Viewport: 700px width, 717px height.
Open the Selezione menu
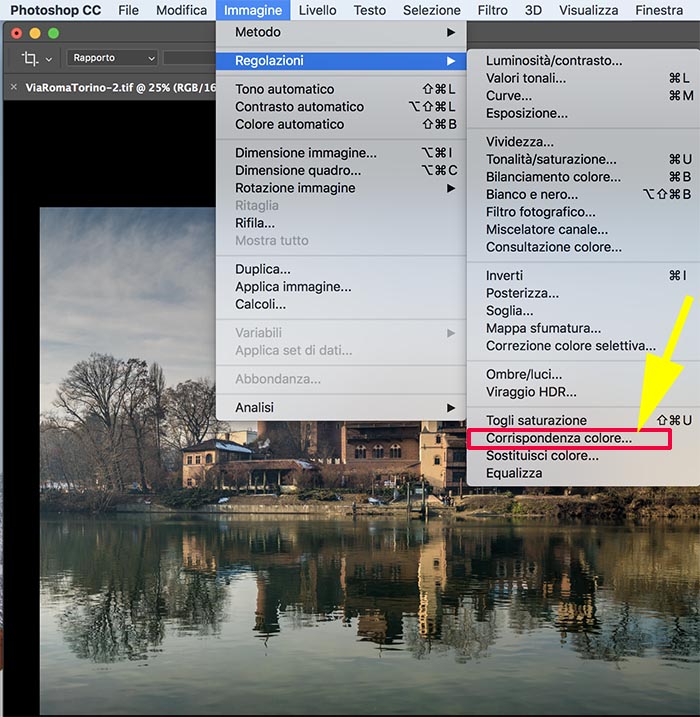click(x=432, y=10)
